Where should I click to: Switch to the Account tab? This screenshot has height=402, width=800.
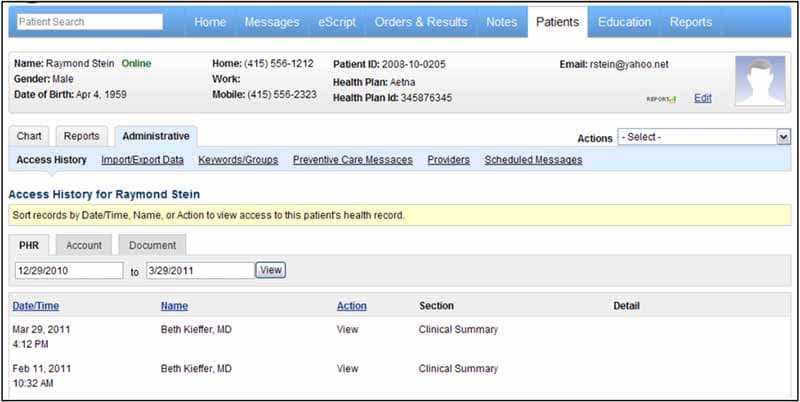pos(84,245)
